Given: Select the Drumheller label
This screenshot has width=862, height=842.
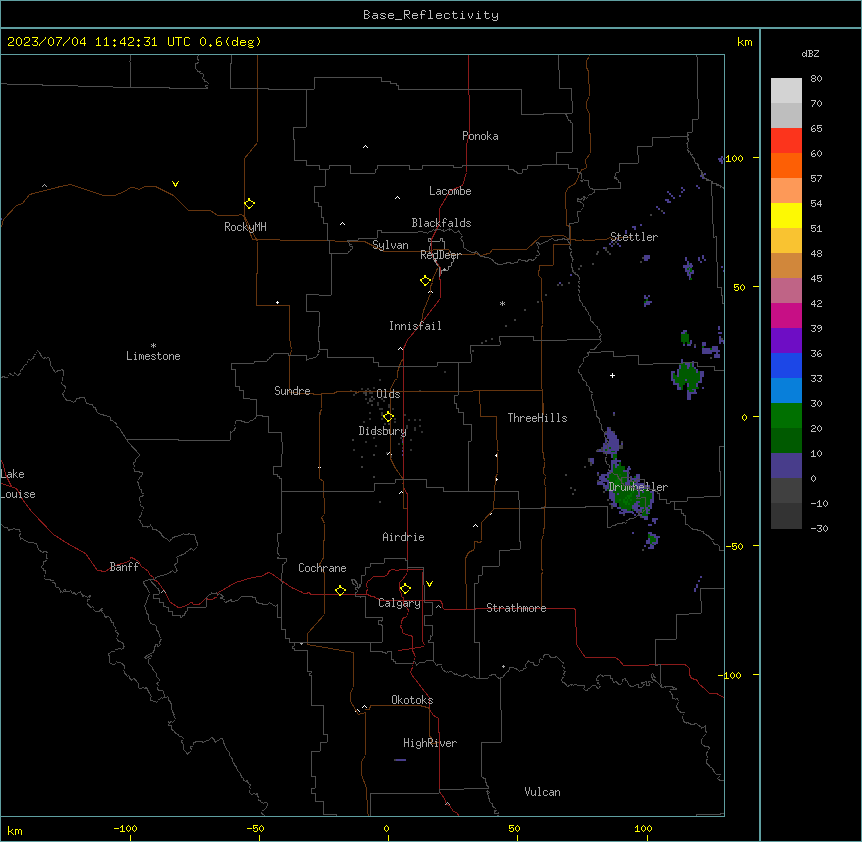Looking at the screenshot, I should [638, 487].
